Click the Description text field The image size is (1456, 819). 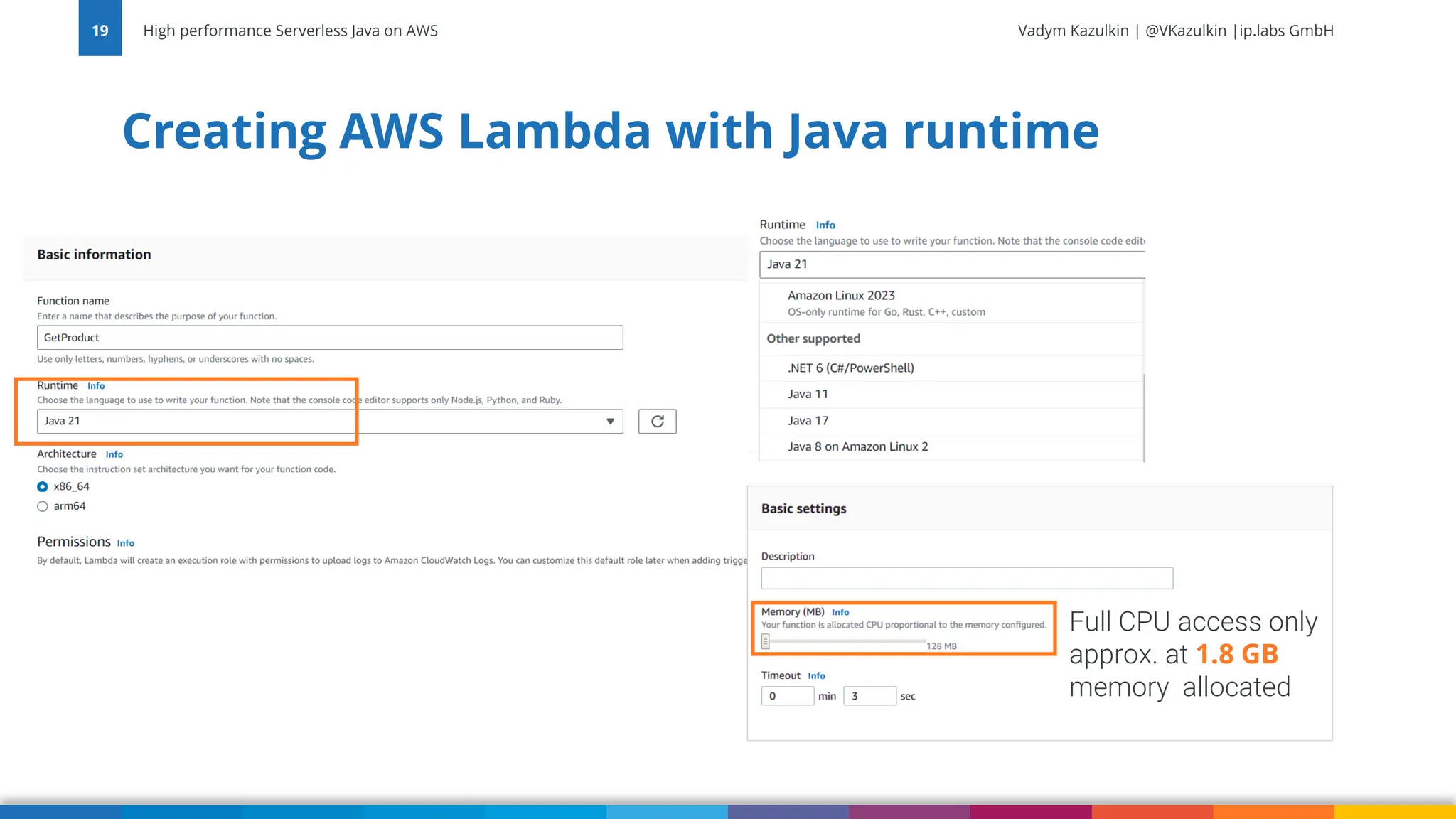966,578
